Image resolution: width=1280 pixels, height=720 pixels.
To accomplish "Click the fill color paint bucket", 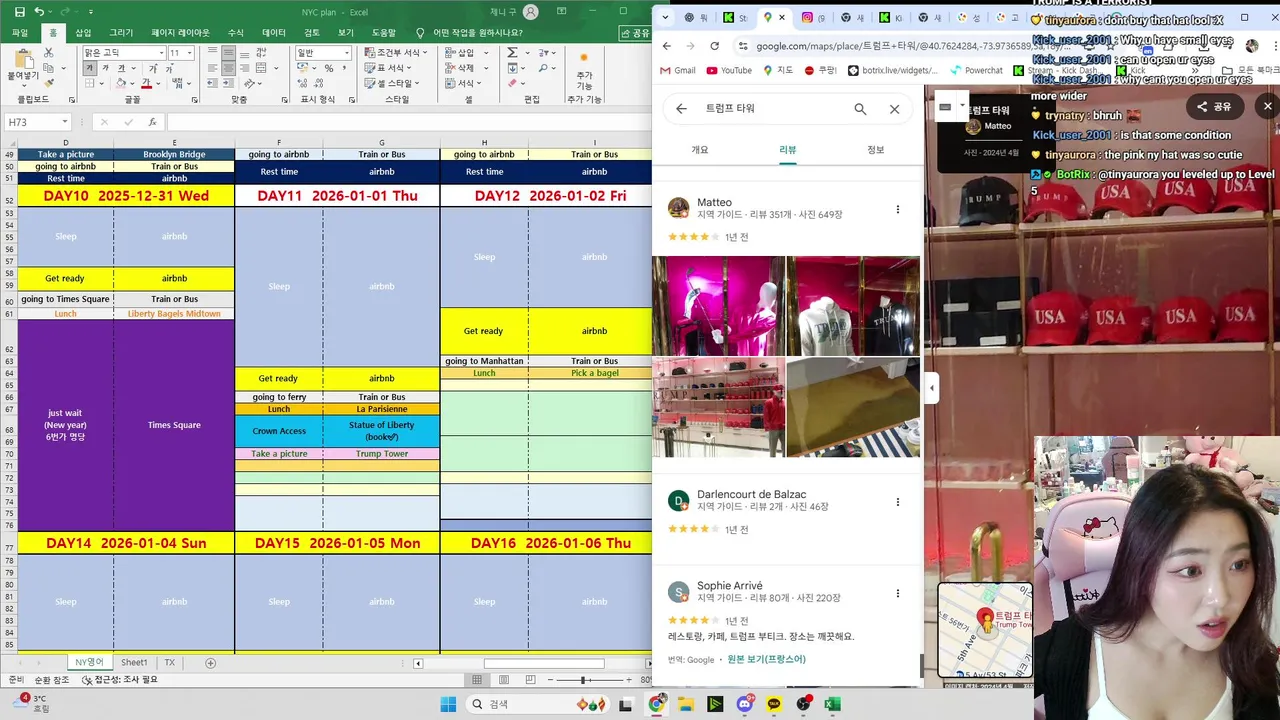I will 120,83.
